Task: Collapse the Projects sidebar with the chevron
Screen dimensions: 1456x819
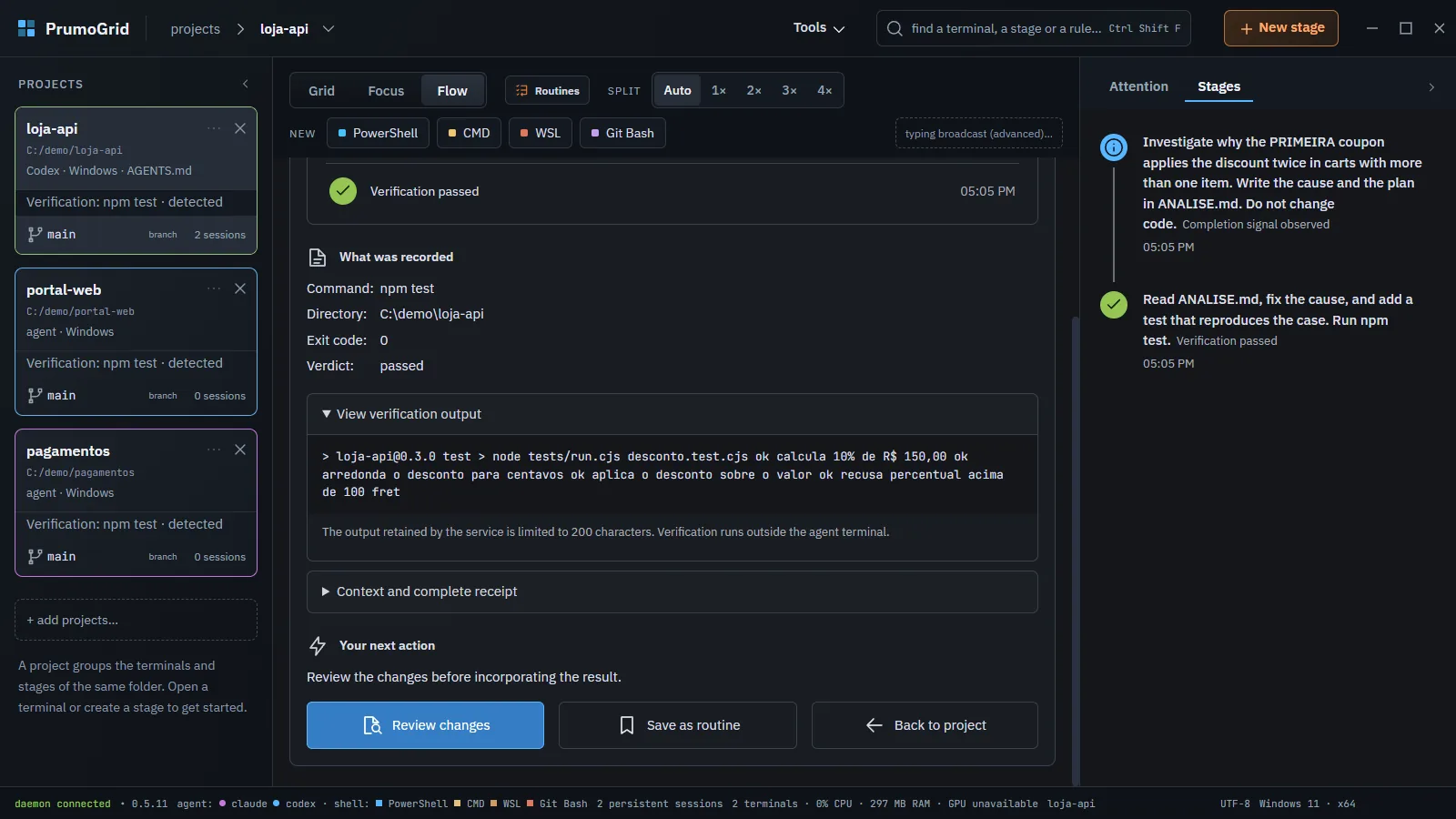Action: [x=246, y=84]
